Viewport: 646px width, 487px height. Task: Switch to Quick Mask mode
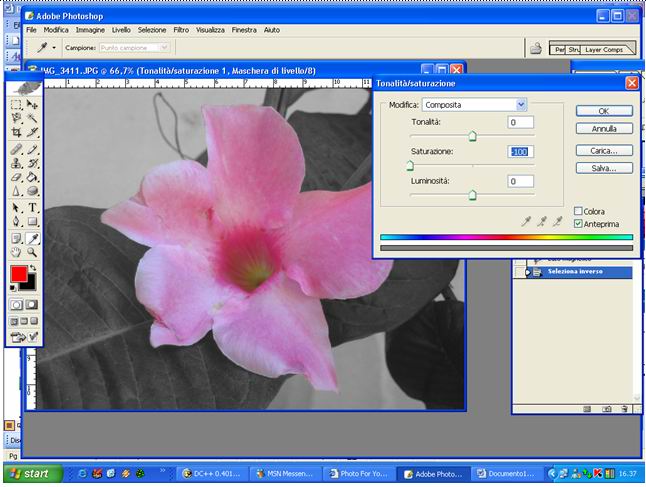point(33,304)
